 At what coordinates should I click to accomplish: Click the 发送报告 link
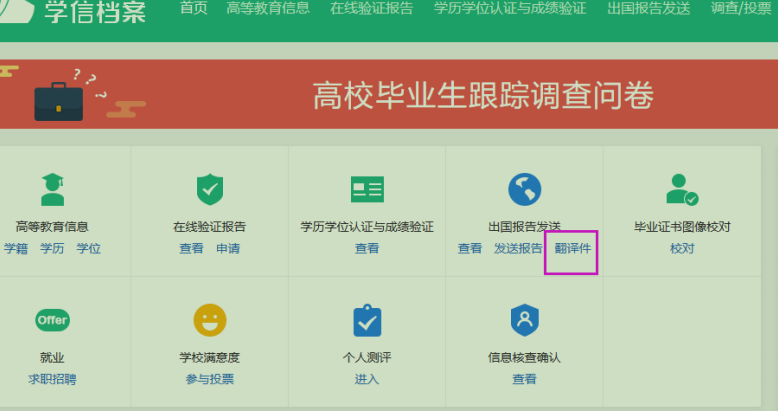pyautogui.click(x=518, y=248)
